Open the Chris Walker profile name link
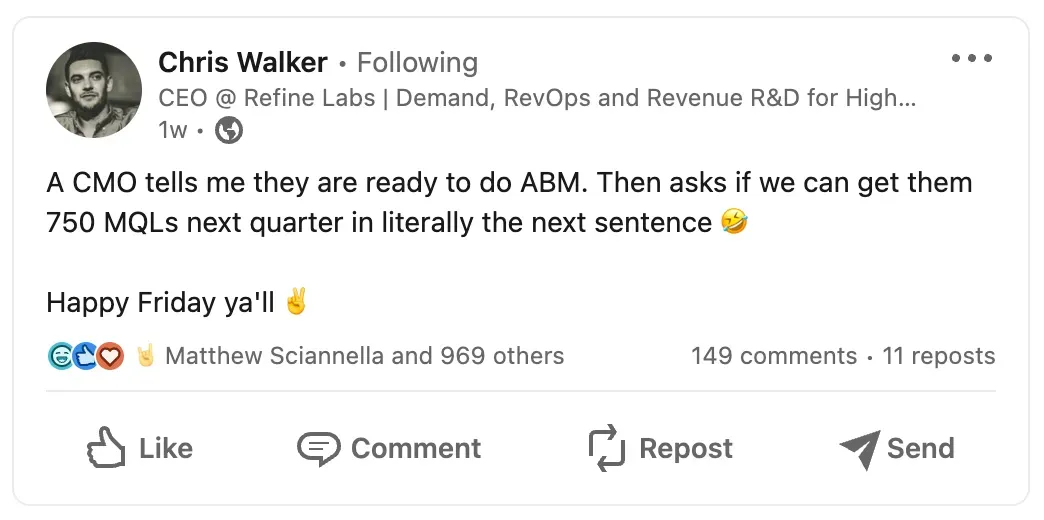The width and height of the screenshot is (1044, 520). 242,63
